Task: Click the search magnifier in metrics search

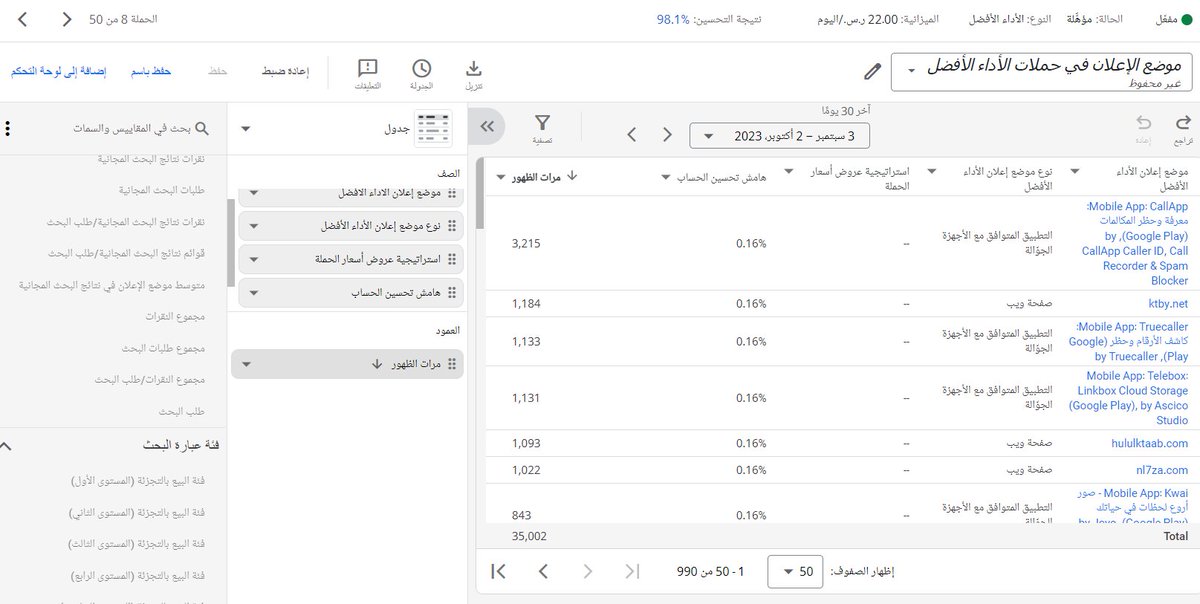Action: 201,129
